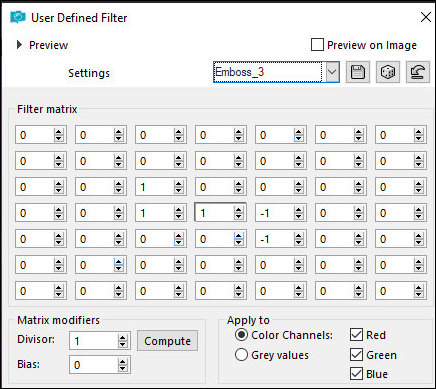Viewport: 436px width, 389px height.
Task: Click the randomize parameters dice icon
Action: tap(388, 72)
